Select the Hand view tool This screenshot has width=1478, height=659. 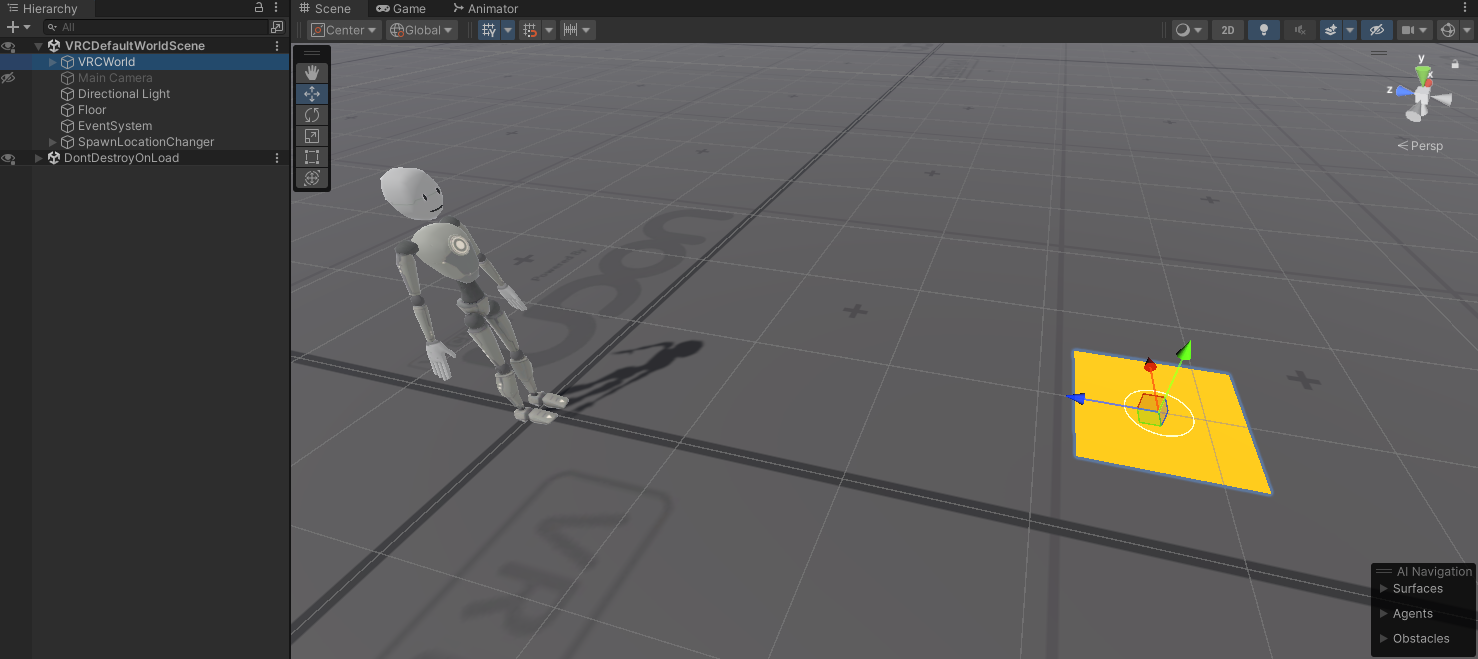pos(312,72)
